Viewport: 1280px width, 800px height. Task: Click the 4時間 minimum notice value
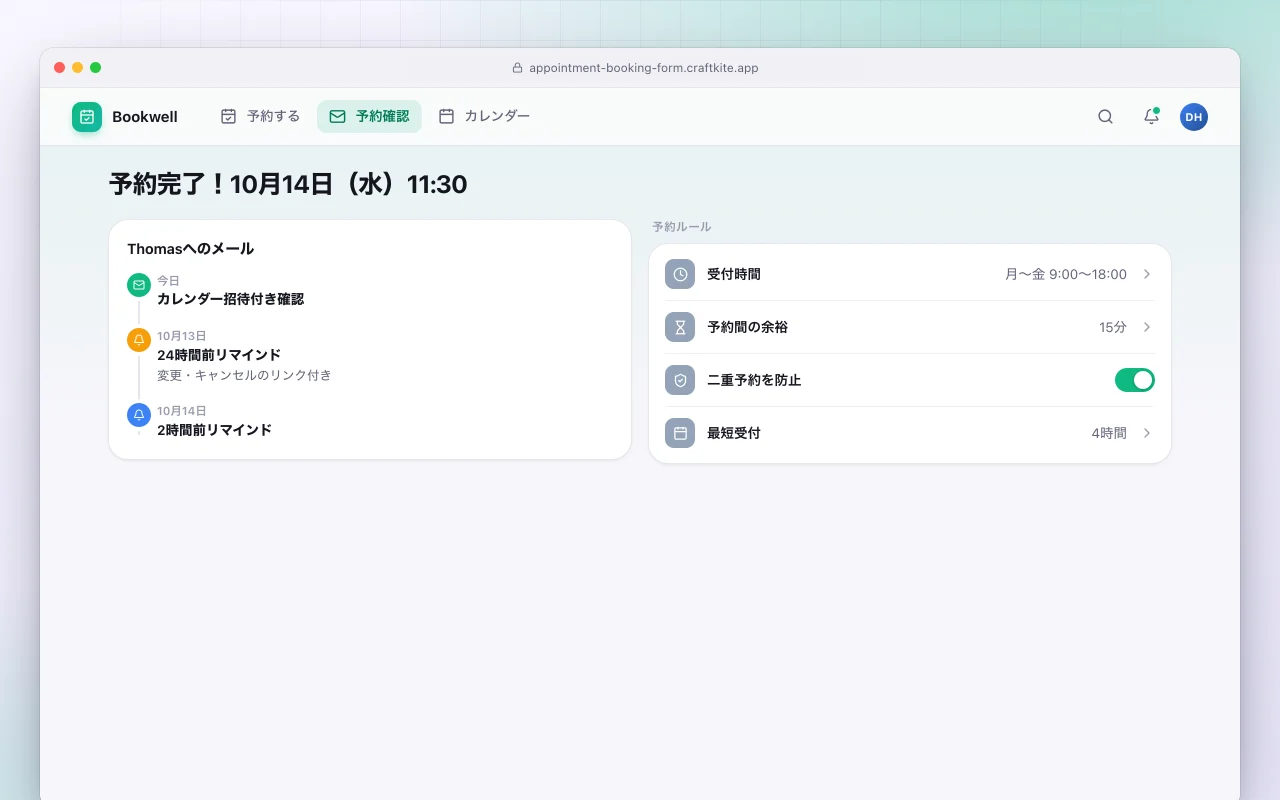point(1109,433)
